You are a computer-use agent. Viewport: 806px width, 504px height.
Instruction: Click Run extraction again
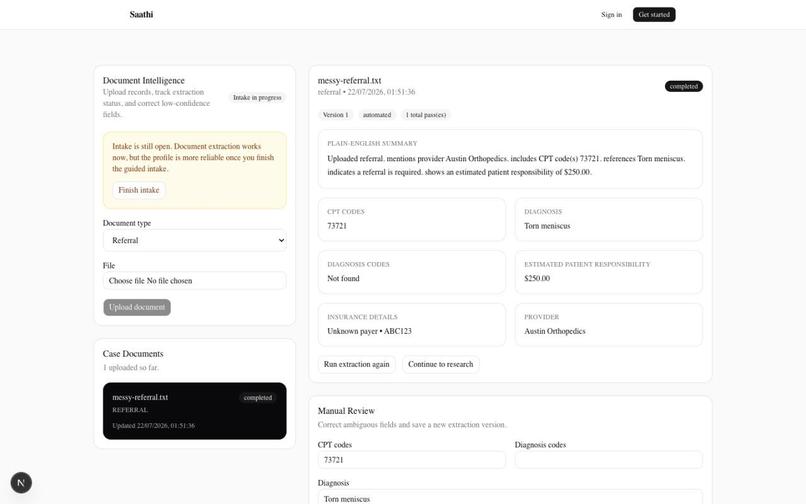pos(356,364)
